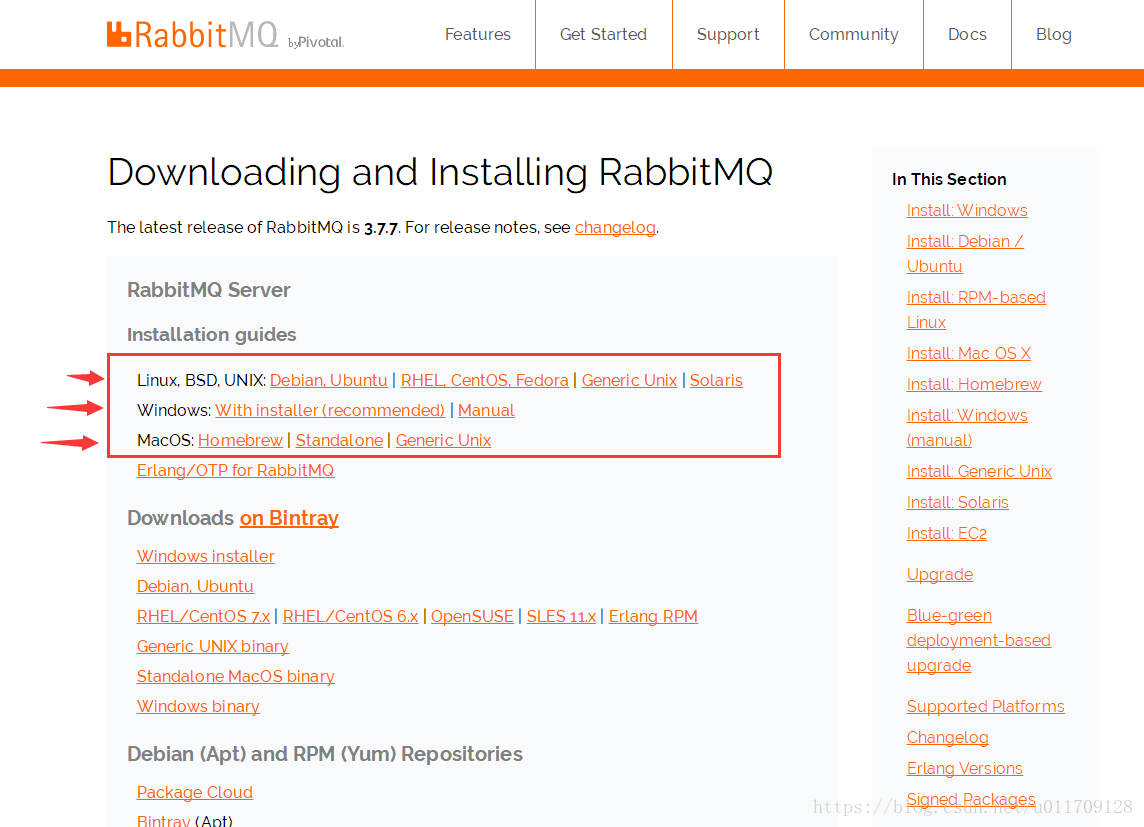Screen dimensions: 1144x827
Task: Open the RHEL/CentOS 7.x download link
Action: coord(204,616)
